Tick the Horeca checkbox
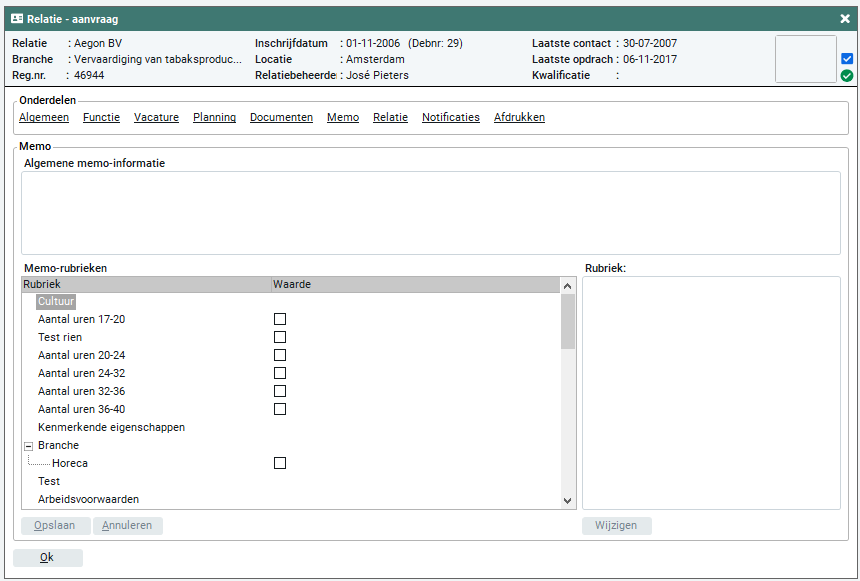The width and height of the screenshot is (860, 581). pos(280,463)
